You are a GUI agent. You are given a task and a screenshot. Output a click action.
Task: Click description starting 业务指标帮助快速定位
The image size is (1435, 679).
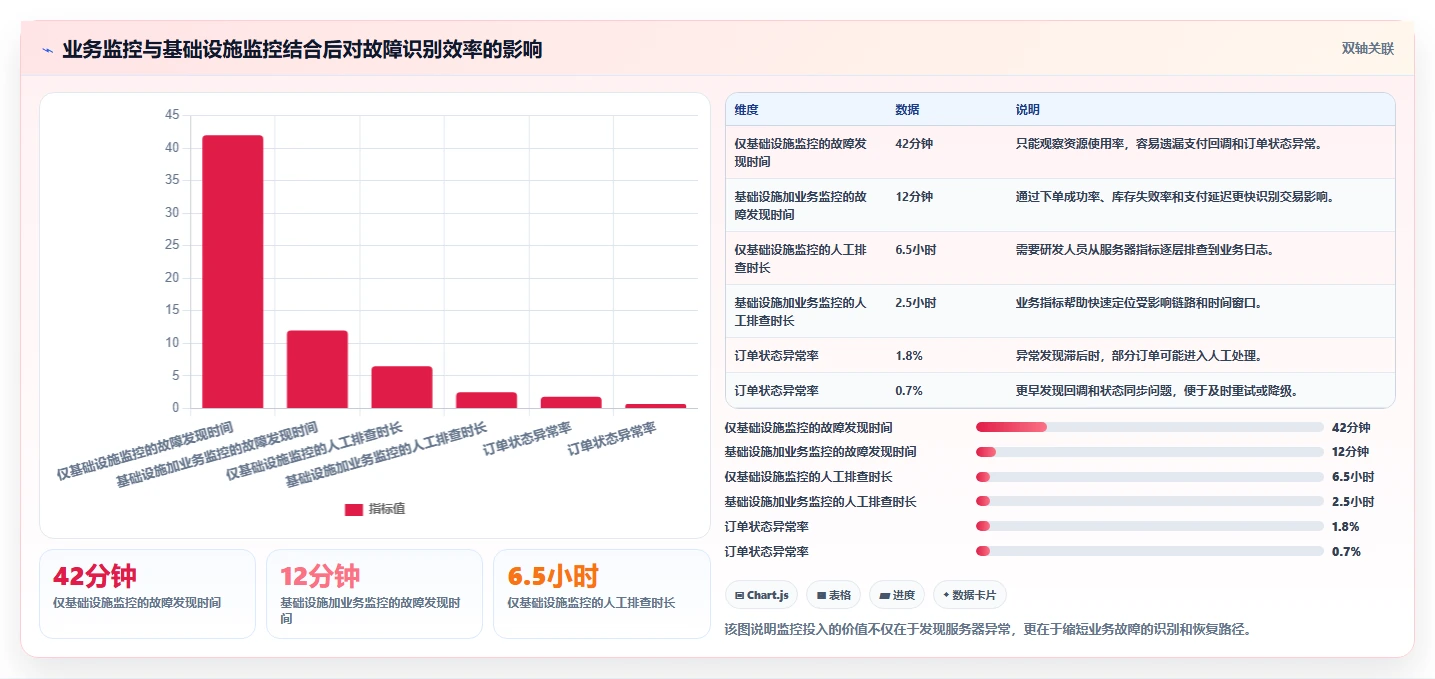click(x=1139, y=303)
